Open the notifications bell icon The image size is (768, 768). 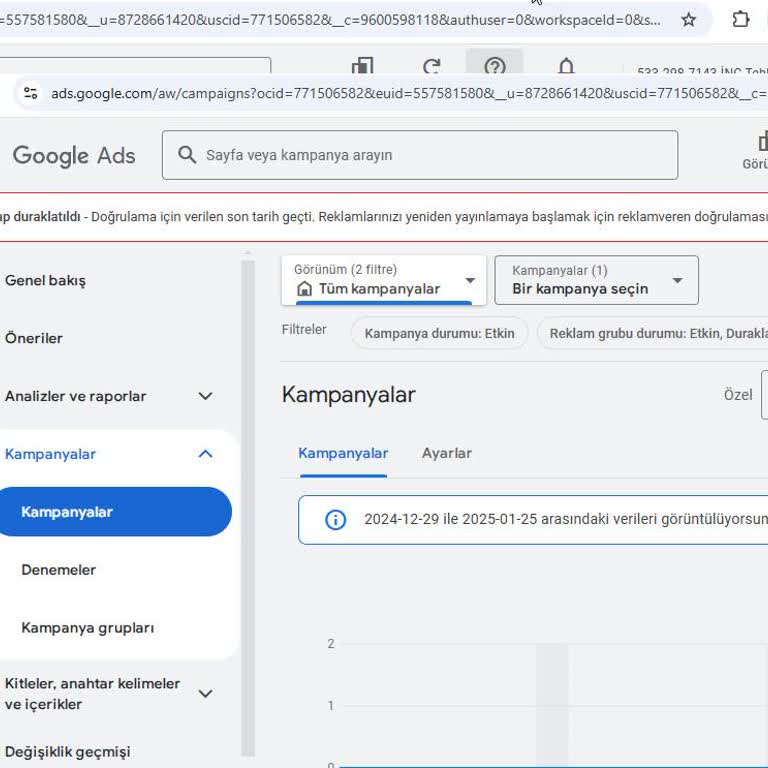(566, 65)
